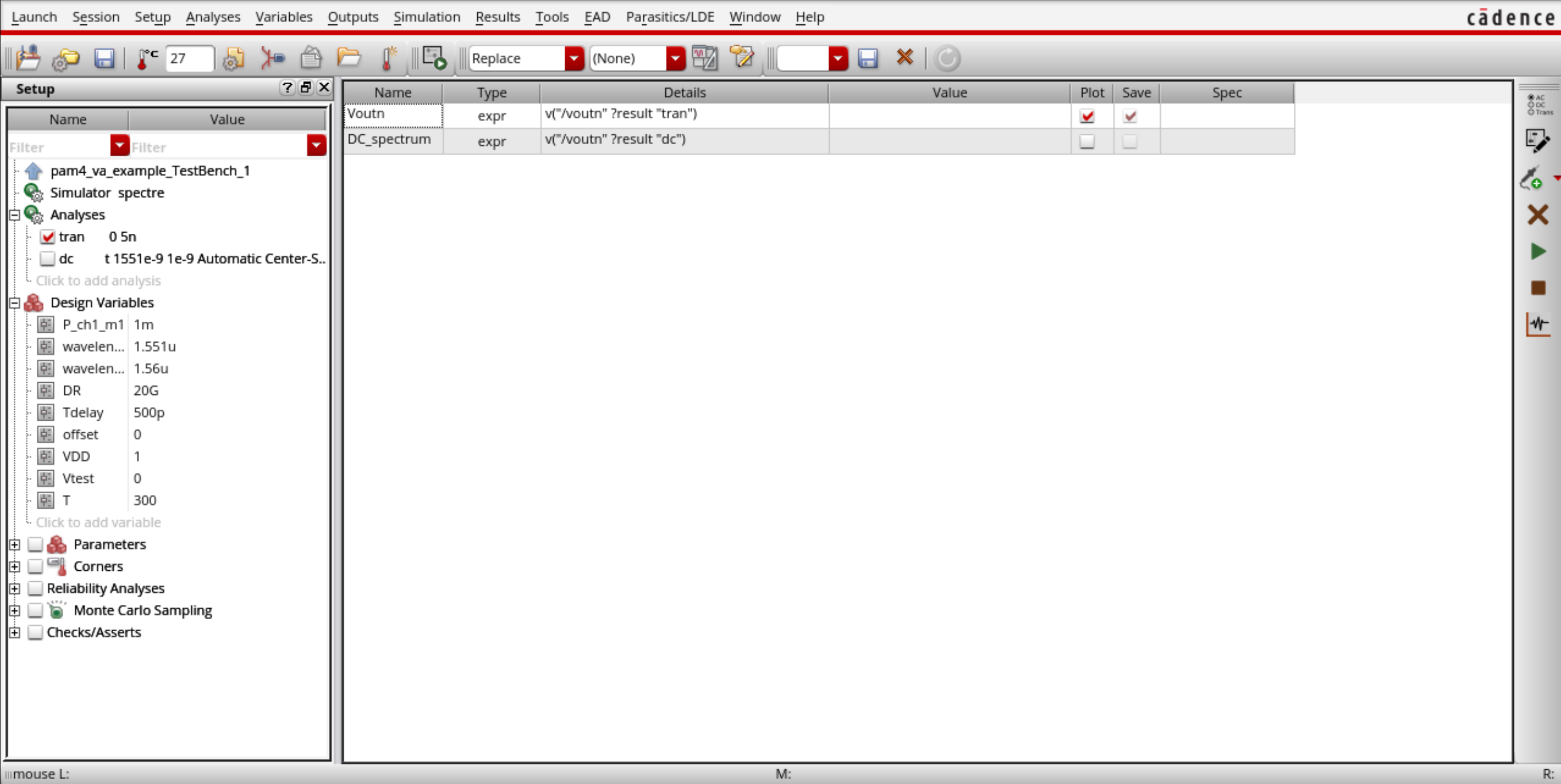Image resolution: width=1561 pixels, height=784 pixels.
Task: Click the green Run Simulation arrow icon
Action: click(1537, 251)
